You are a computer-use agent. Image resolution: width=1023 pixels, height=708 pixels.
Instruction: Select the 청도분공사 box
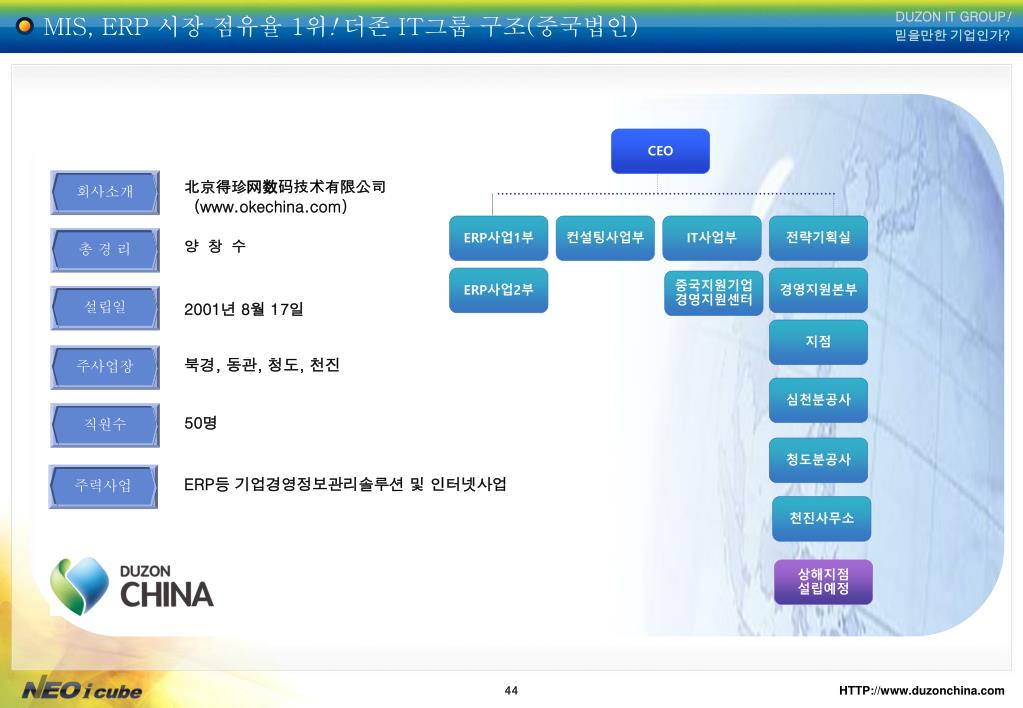tap(818, 460)
